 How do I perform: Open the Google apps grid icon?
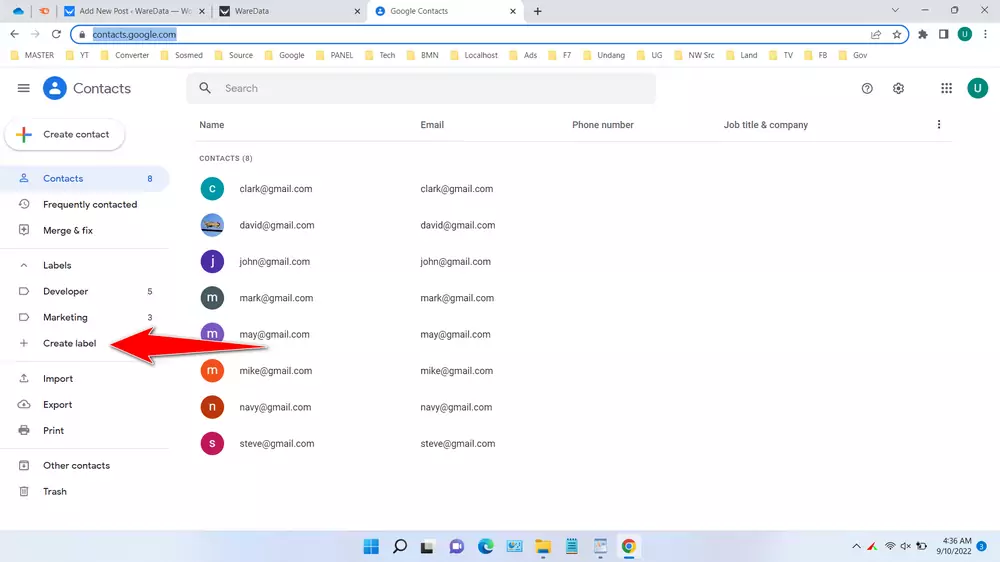pos(946,88)
